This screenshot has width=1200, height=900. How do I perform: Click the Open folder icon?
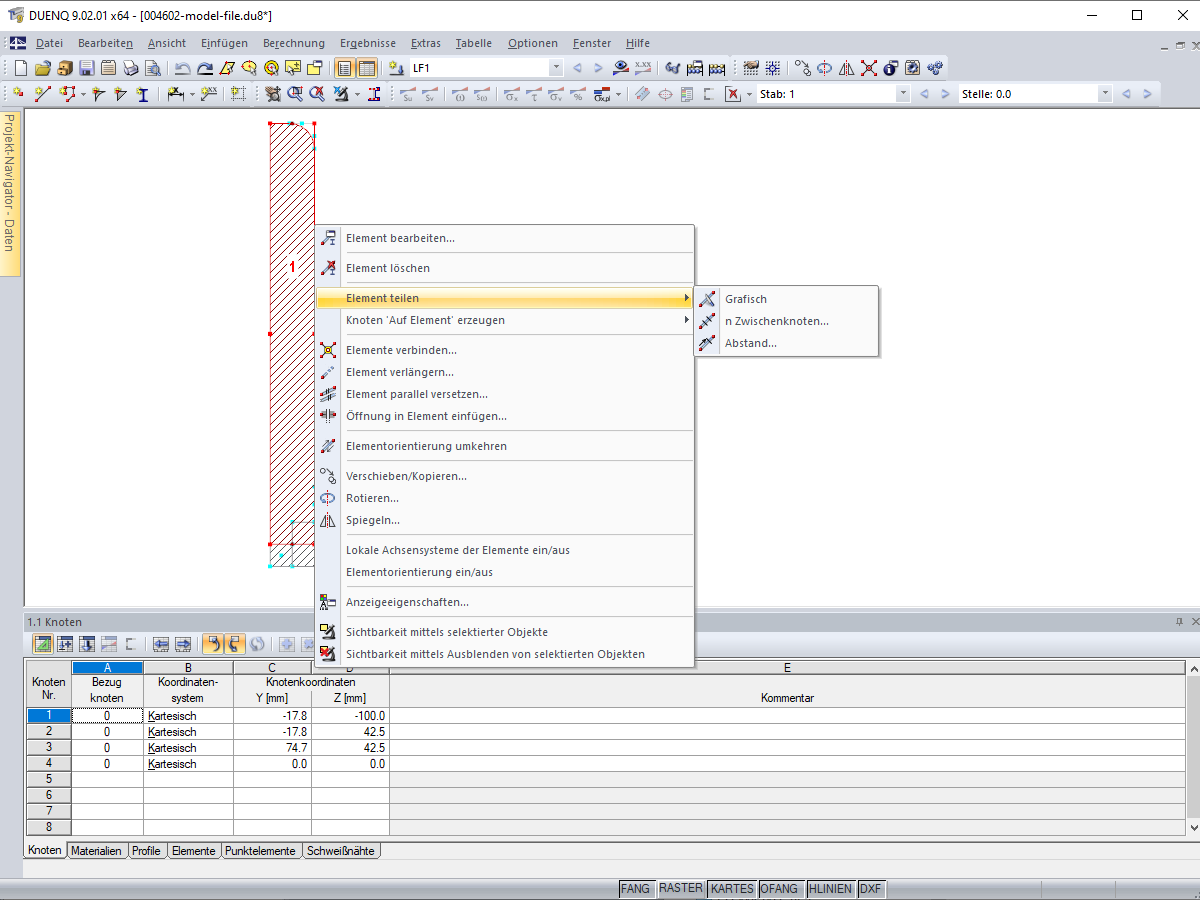point(43,68)
